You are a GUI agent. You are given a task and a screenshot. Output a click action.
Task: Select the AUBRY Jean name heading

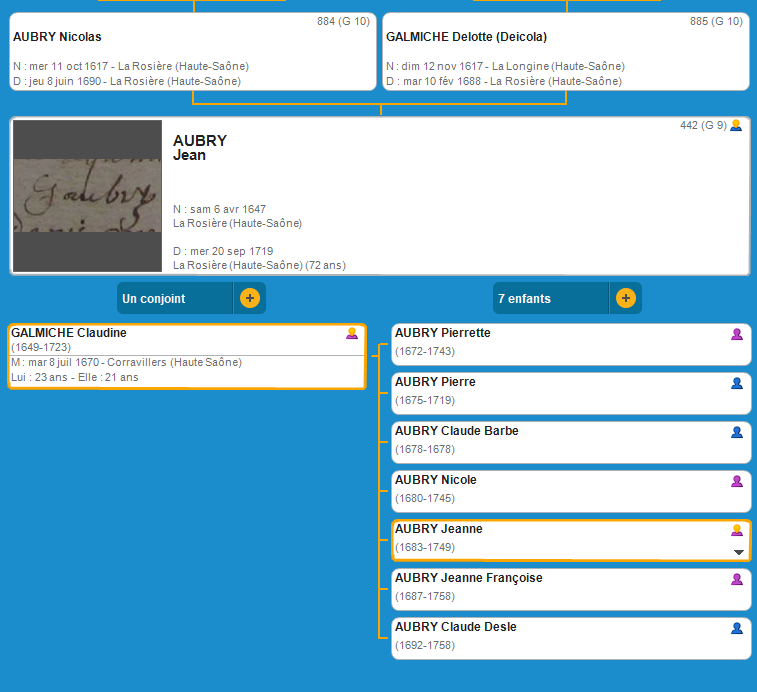click(200, 148)
